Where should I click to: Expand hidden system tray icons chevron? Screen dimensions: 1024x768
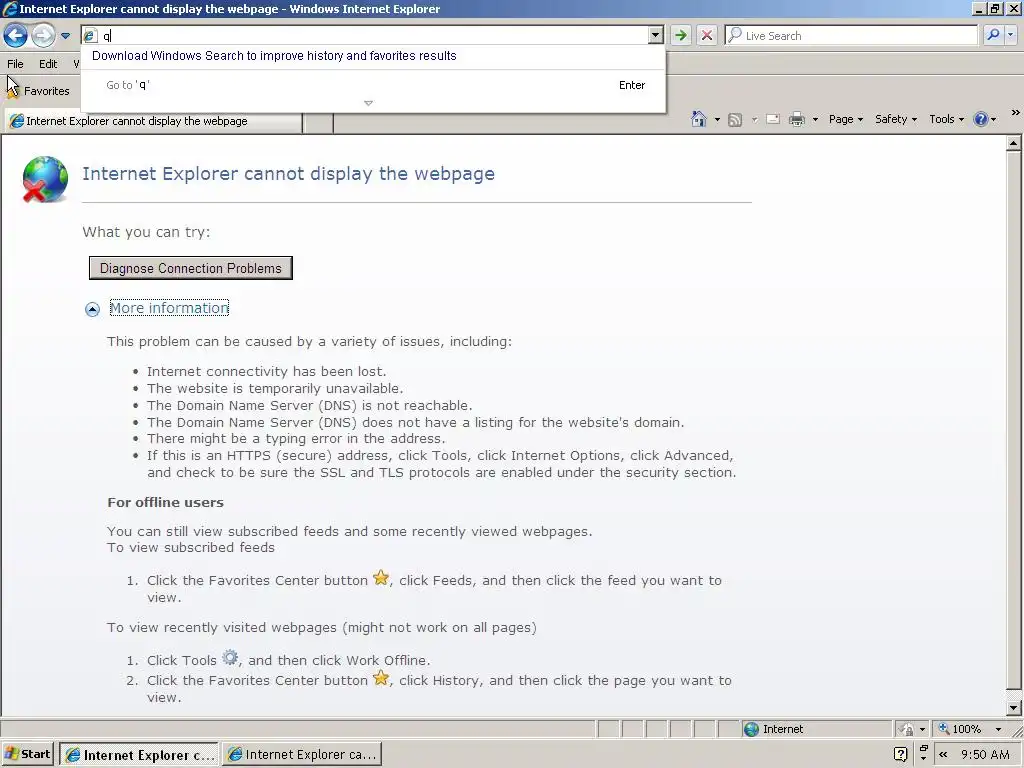pos(944,755)
